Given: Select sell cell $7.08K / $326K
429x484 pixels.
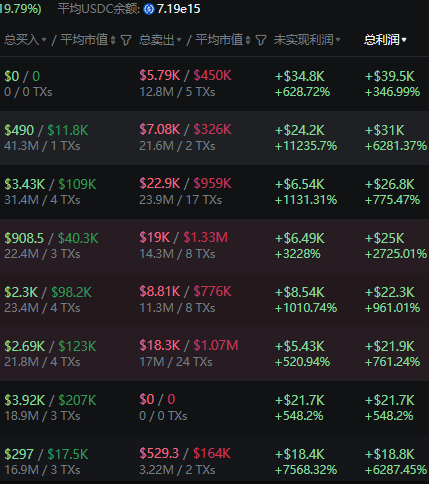Looking at the screenshot, I should [185, 130].
